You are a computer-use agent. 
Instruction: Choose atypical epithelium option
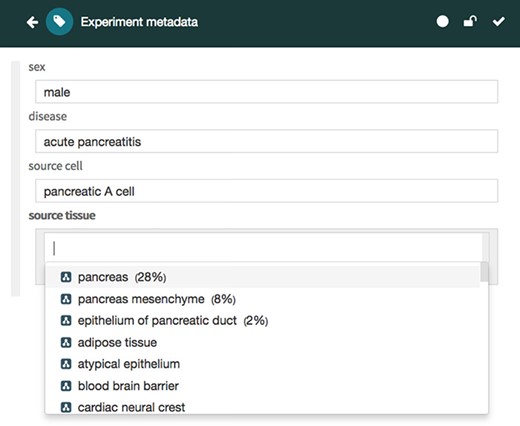pos(263,364)
